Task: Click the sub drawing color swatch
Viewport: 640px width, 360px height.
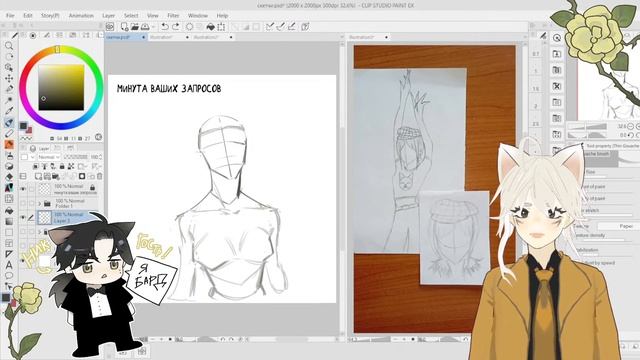Action: coord(29,130)
